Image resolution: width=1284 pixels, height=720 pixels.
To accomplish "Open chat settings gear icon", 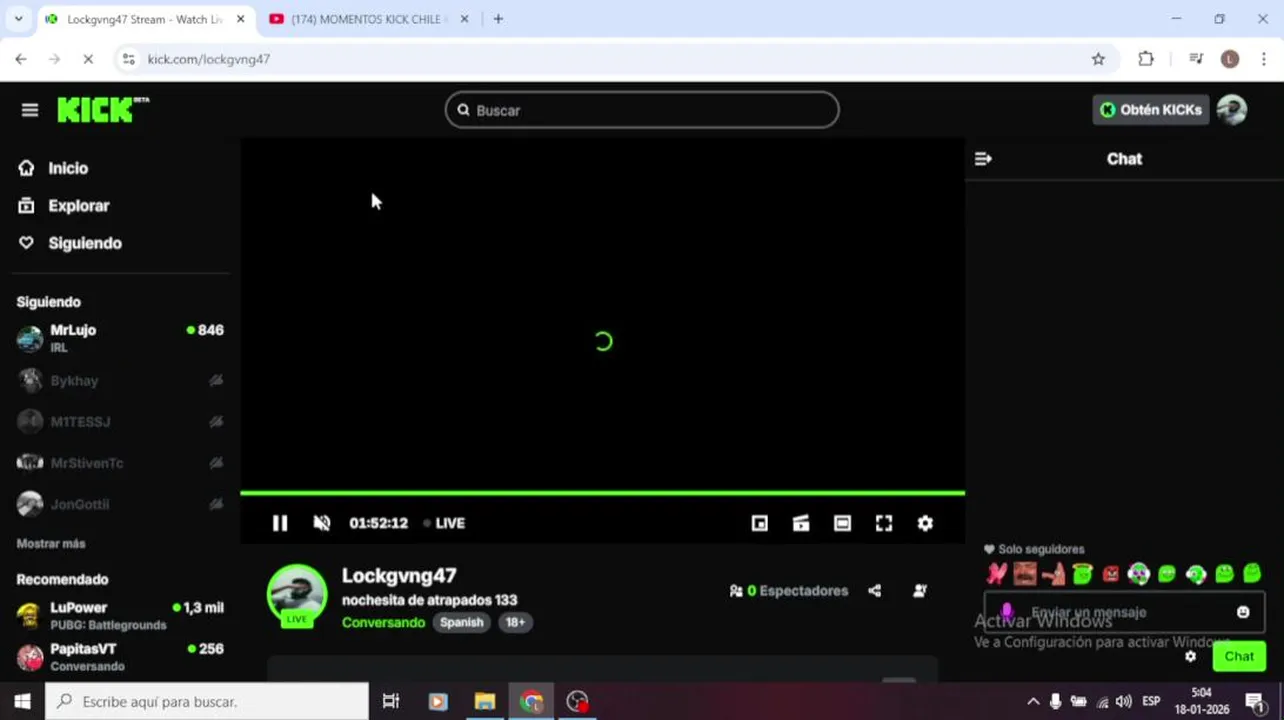I will point(1190,657).
